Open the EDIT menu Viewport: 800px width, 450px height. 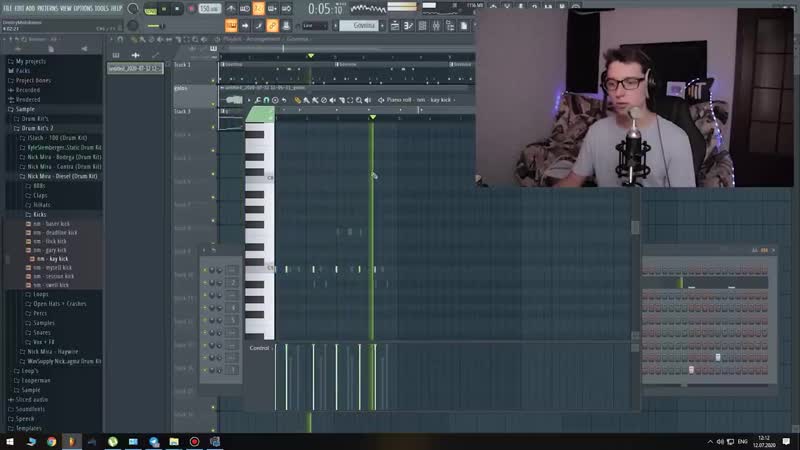tap(18, 9)
